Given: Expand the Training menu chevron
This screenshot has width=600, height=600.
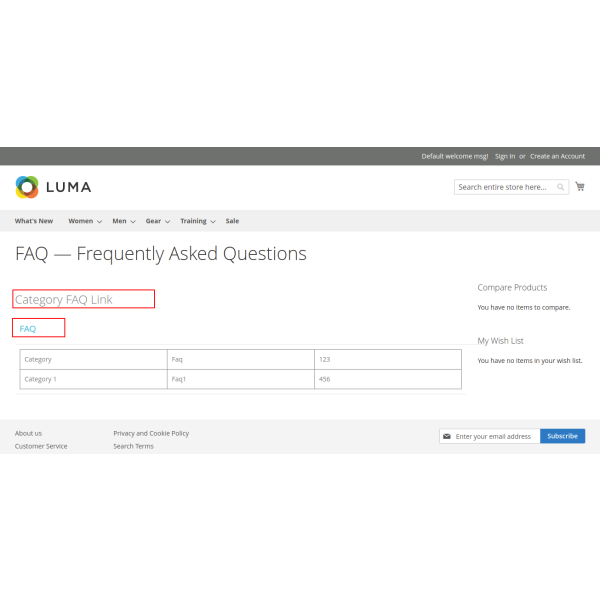Looking at the screenshot, I should tap(213, 222).
